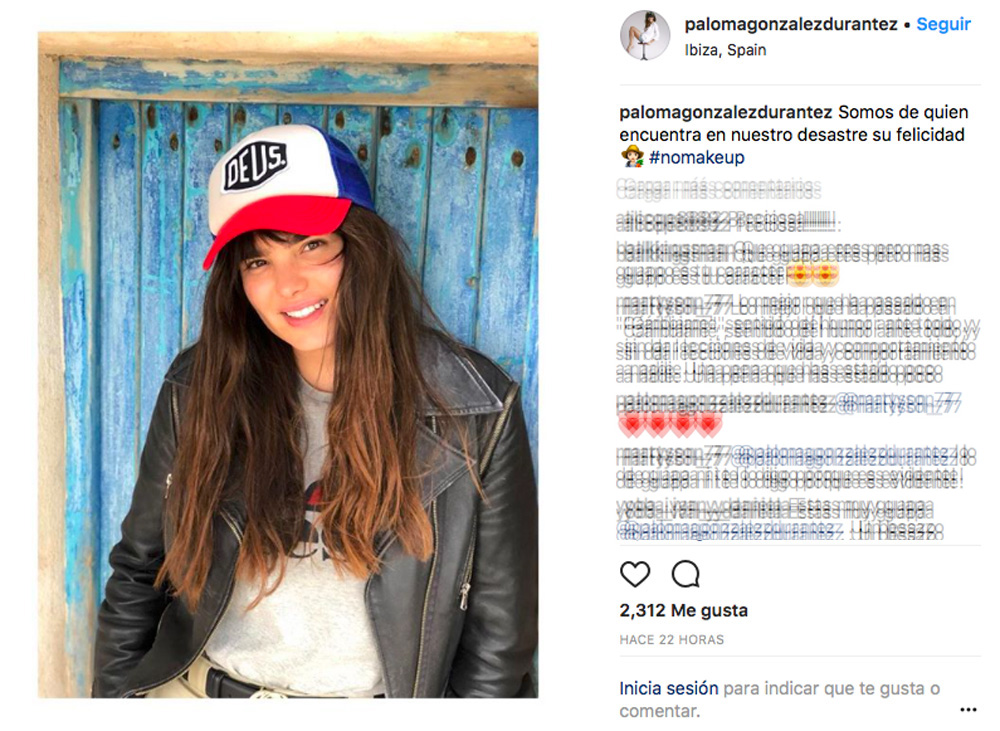Image resolution: width=1000 pixels, height=731 pixels.
Task: Click the heart-eyes emojis in the comment
Action: [812, 275]
